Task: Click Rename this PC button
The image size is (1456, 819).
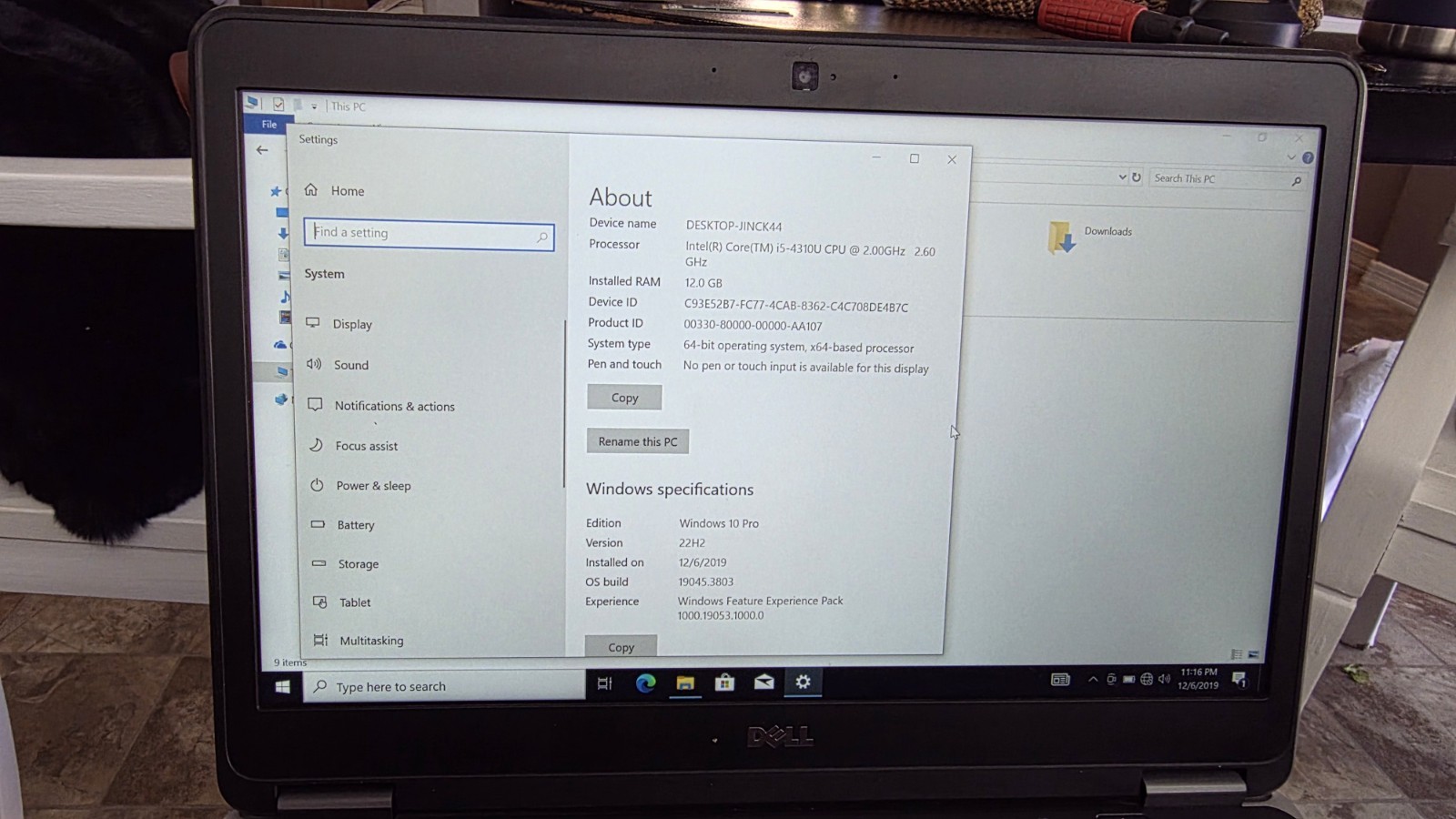Action: (x=638, y=441)
